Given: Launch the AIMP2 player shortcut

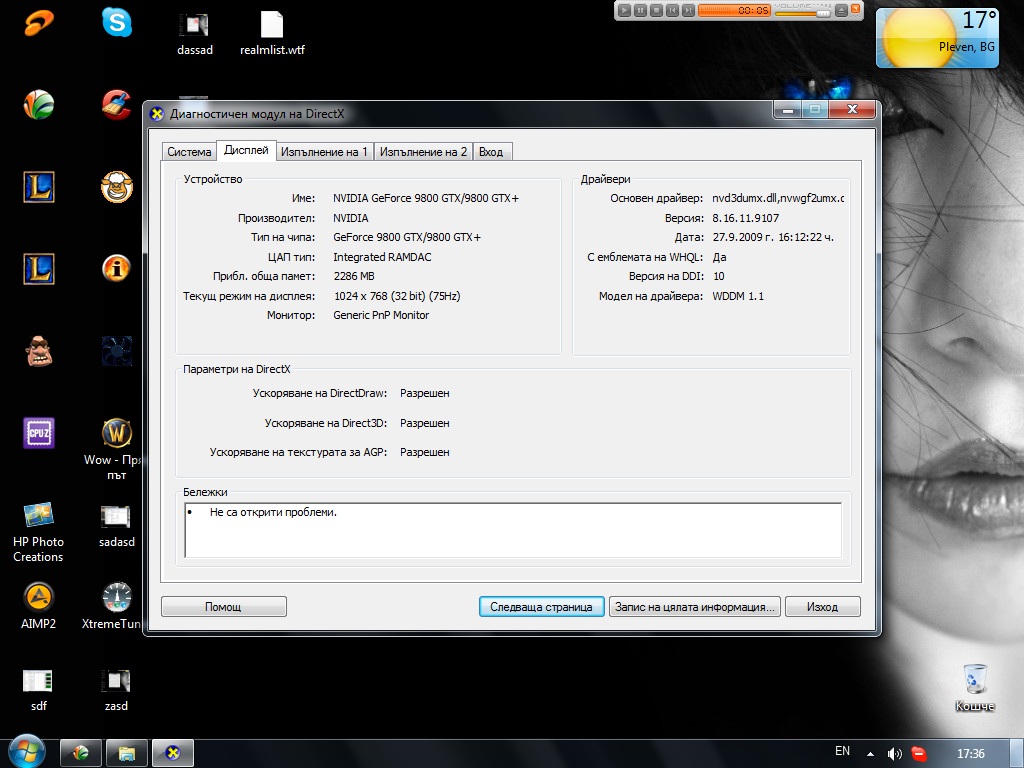Looking at the screenshot, I should [39, 605].
